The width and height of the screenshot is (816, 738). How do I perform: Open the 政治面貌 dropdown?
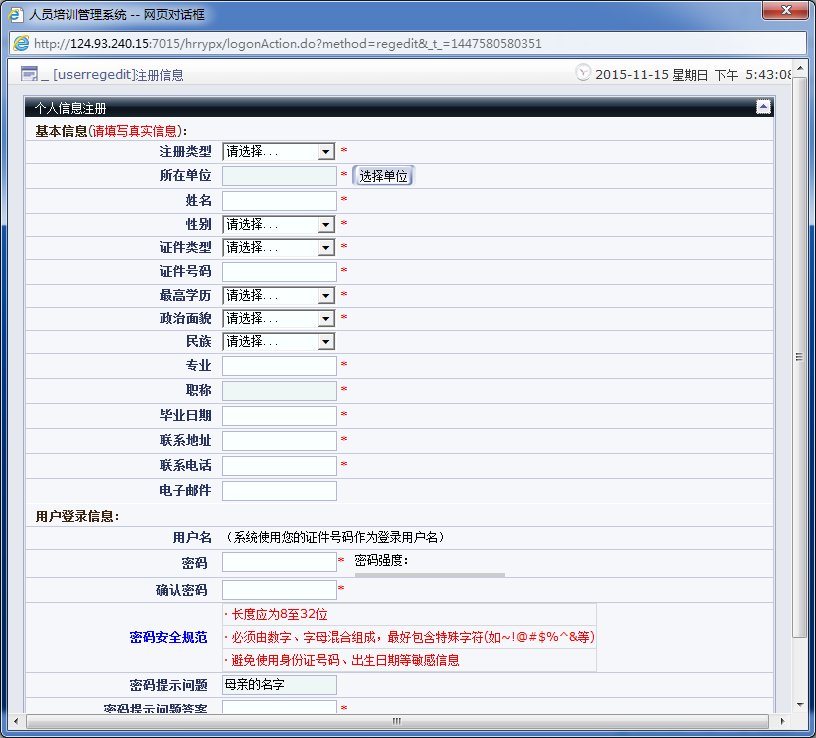278,318
